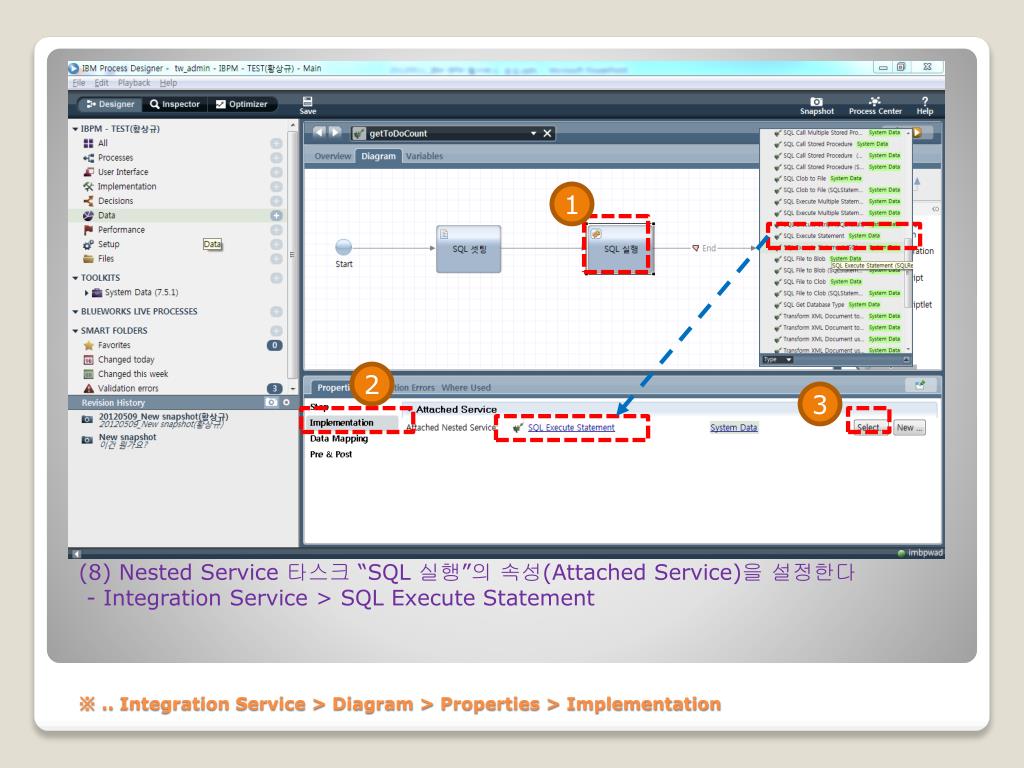The image size is (1024, 768).
Task: Switch to the Variables tab
Action: coord(424,156)
